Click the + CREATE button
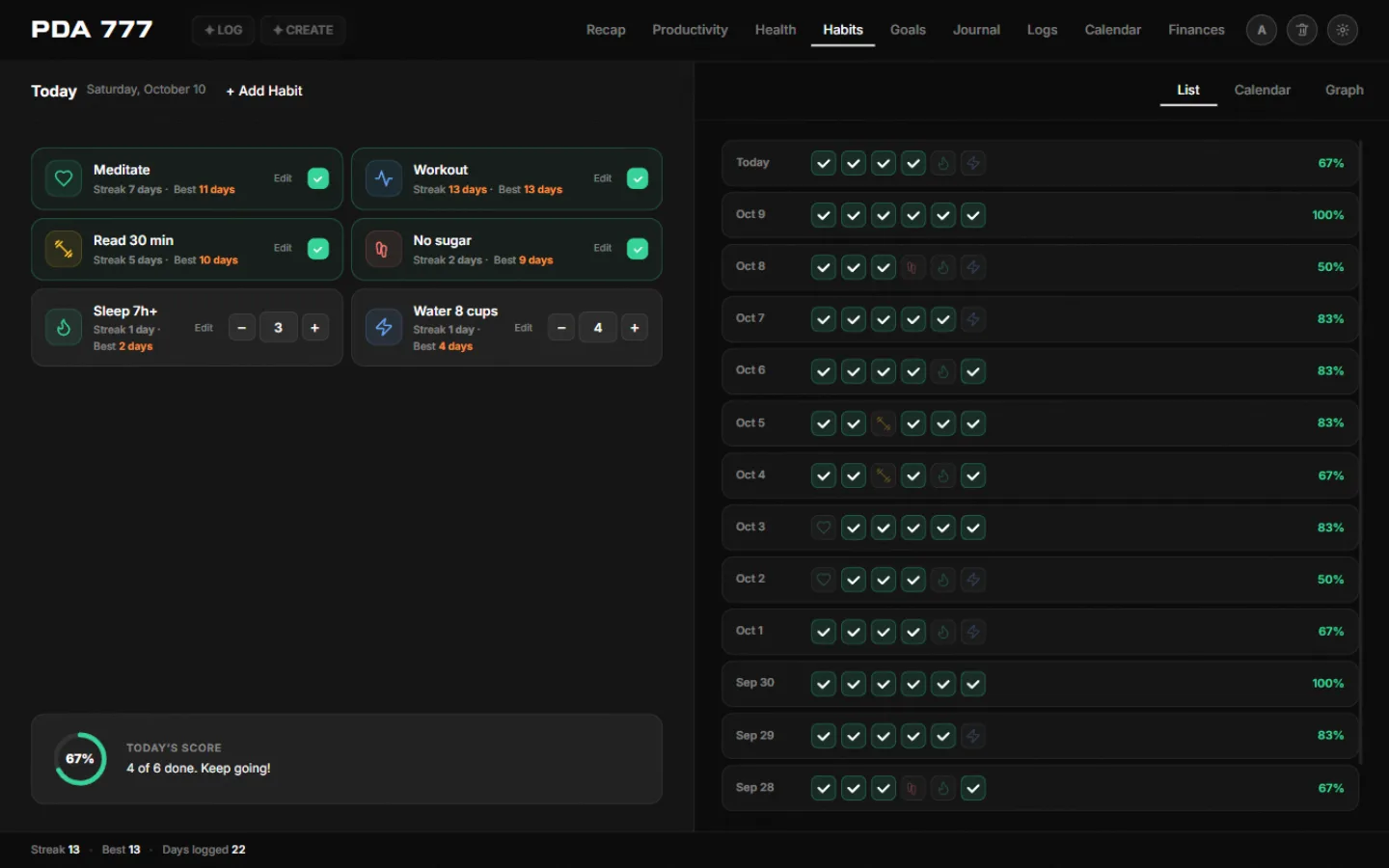1389x868 pixels. pos(303,30)
